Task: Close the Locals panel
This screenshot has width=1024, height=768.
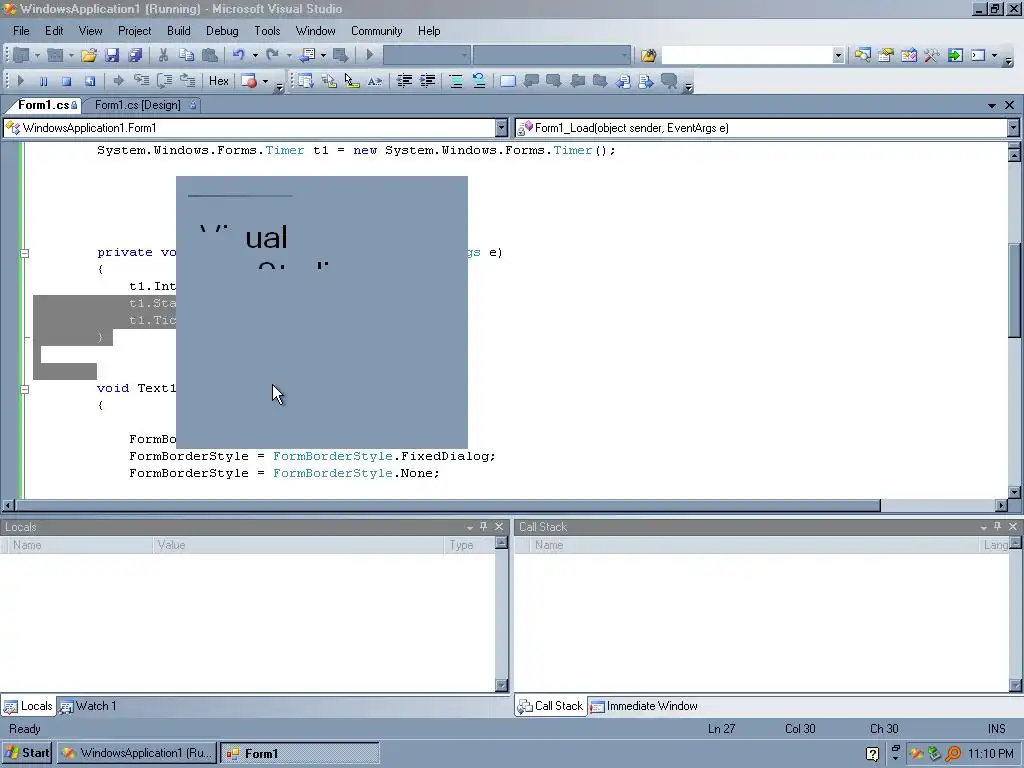Action: 499,526
